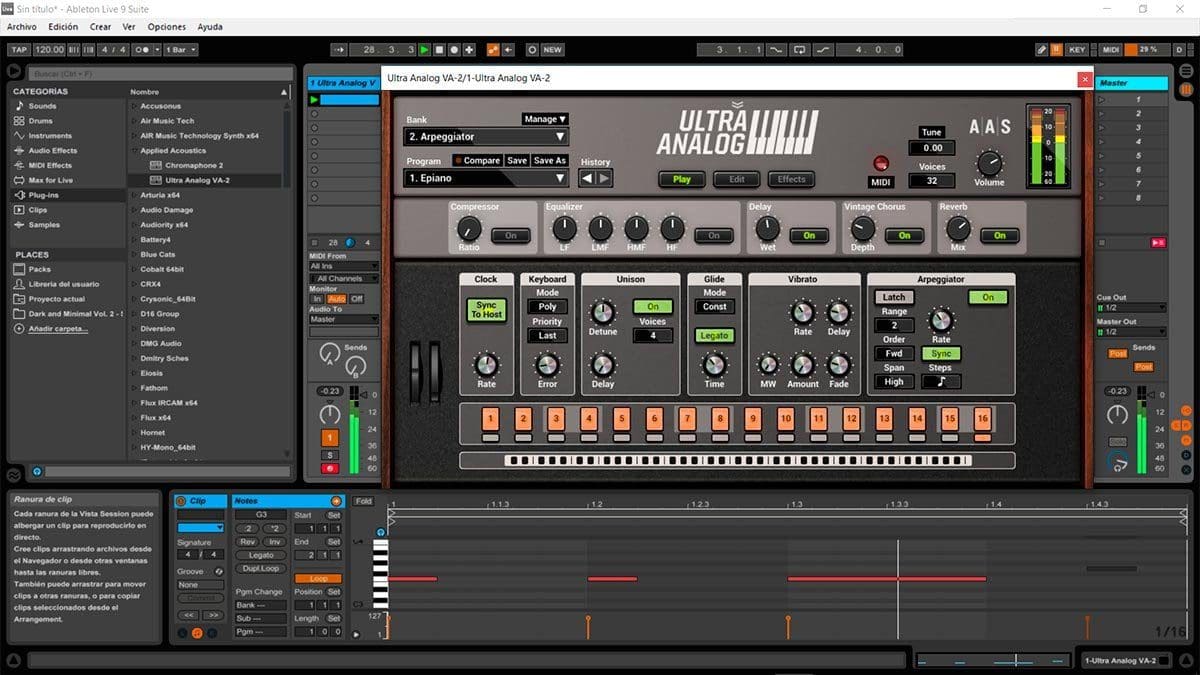Expand the Arturia x64 plug-in folder
Screen dimensions: 1200x675
(135, 195)
